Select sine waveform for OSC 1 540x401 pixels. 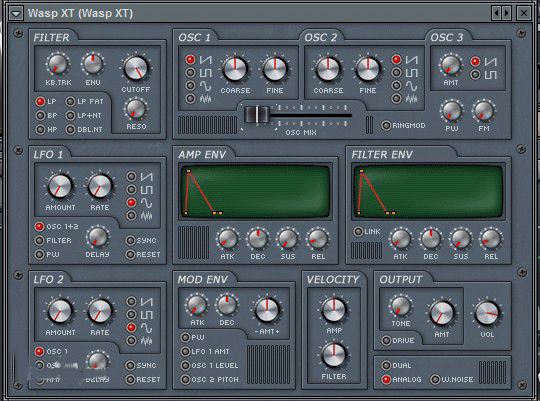tap(190, 85)
